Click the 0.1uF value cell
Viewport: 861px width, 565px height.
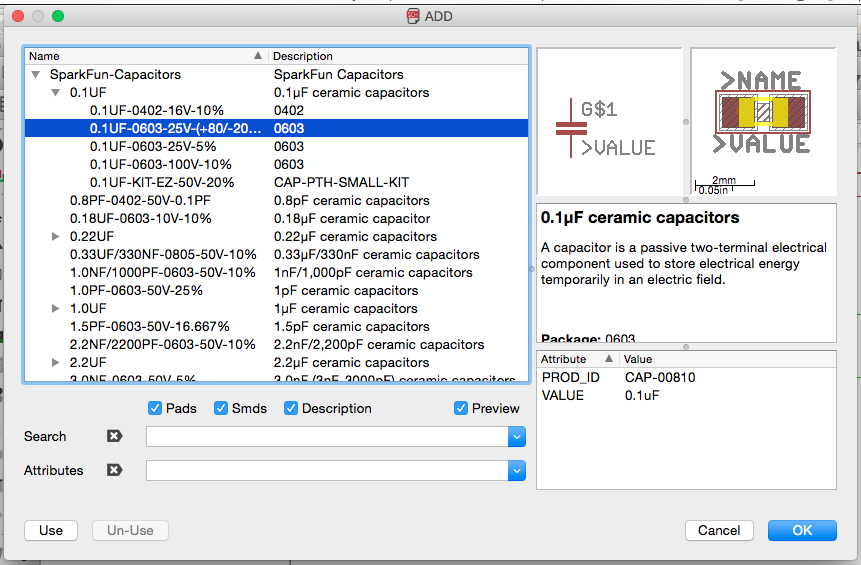point(642,395)
